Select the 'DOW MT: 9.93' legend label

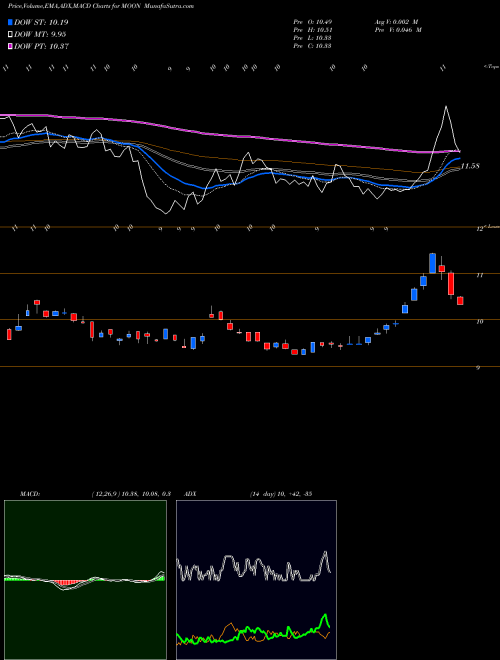40,35
